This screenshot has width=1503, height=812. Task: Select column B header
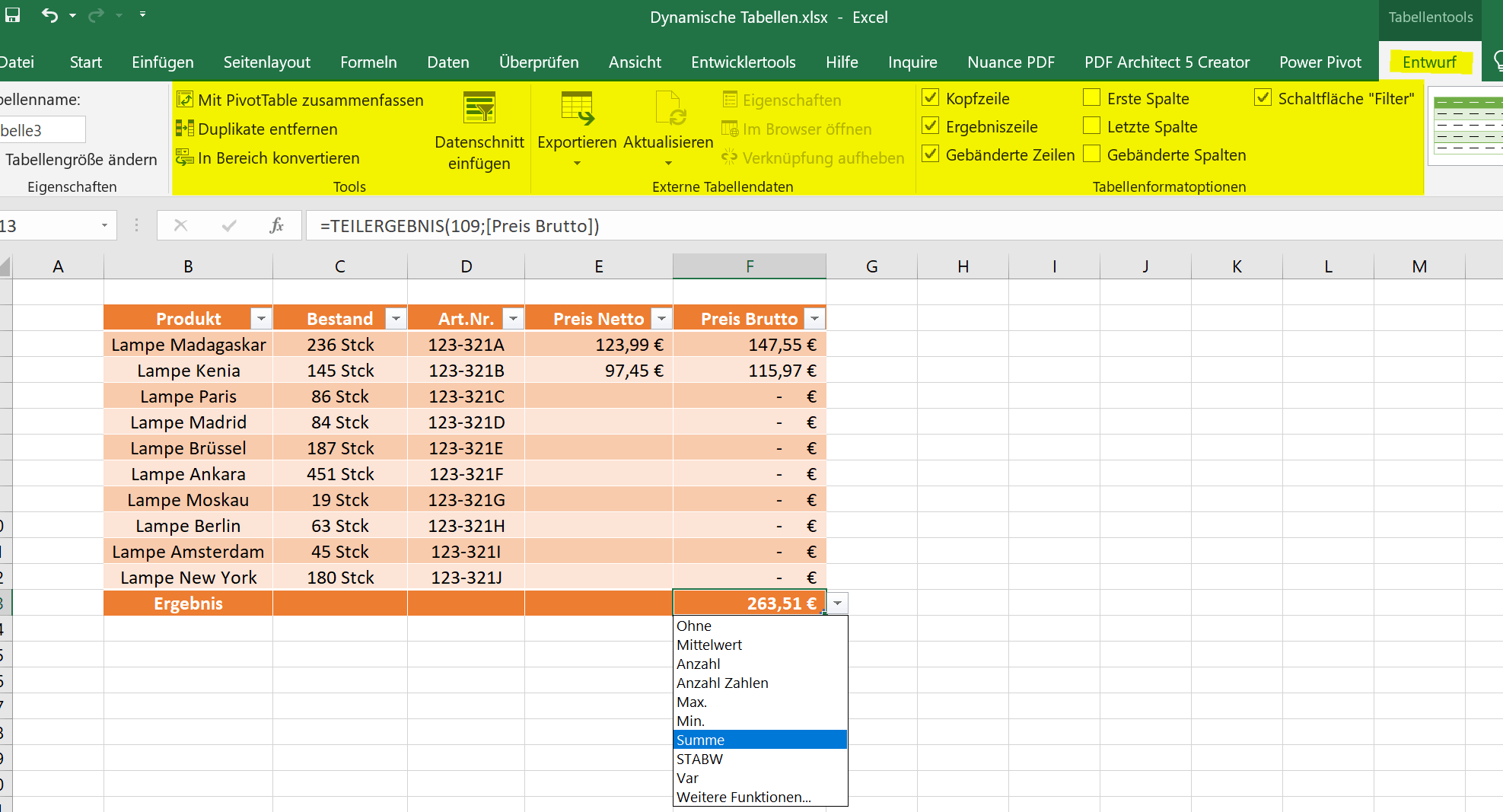188,266
